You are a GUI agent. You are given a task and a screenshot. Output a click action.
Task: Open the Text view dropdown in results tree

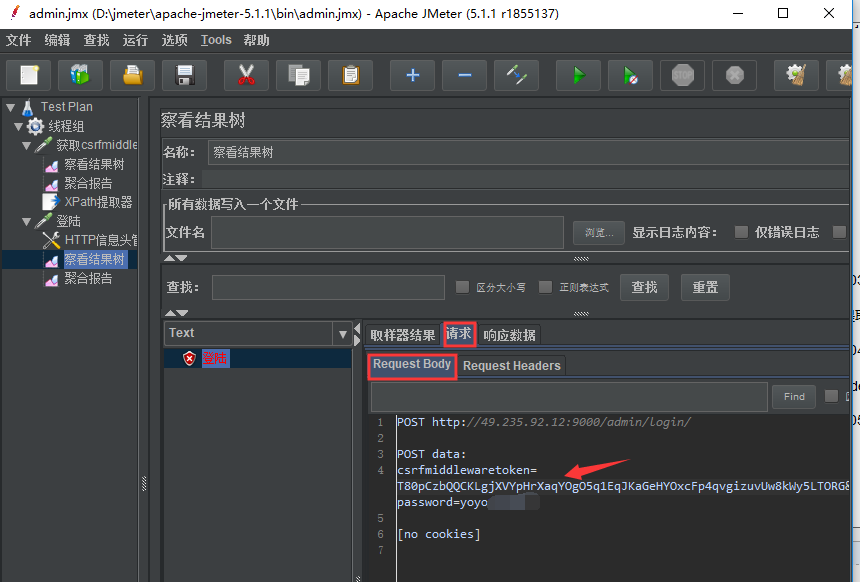pos(344,332)
